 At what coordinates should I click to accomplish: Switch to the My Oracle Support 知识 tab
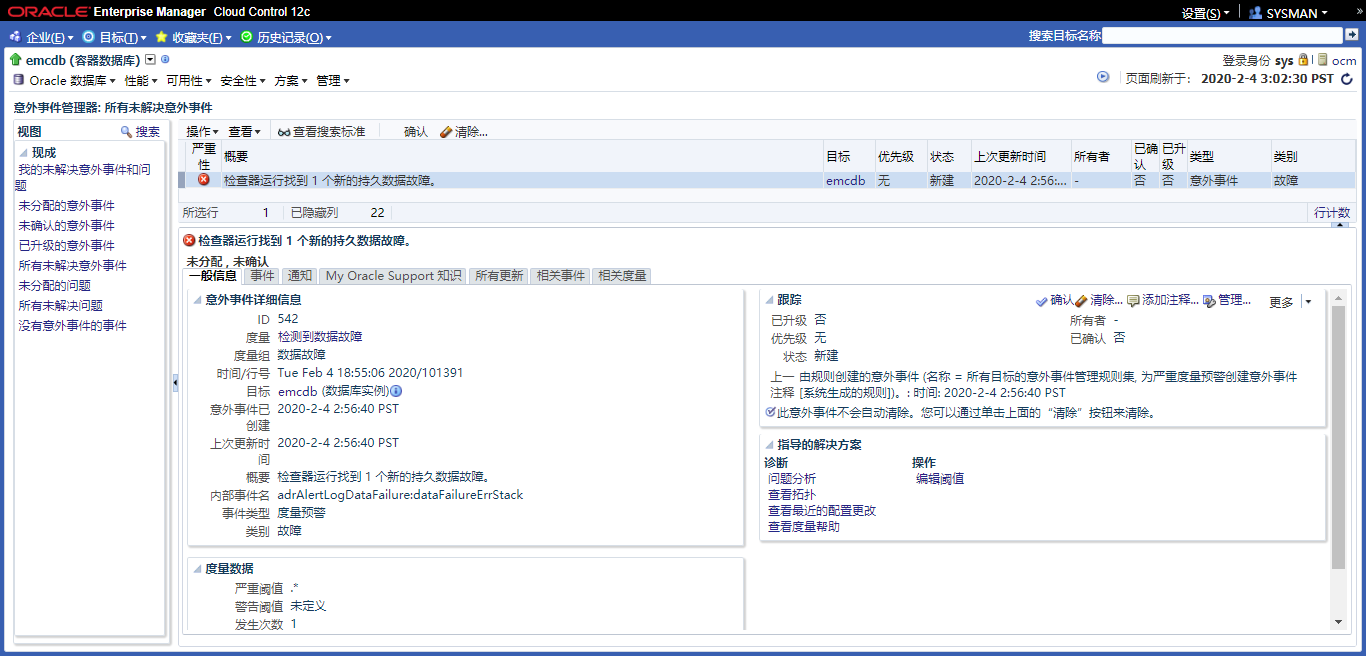pos(393,276)
